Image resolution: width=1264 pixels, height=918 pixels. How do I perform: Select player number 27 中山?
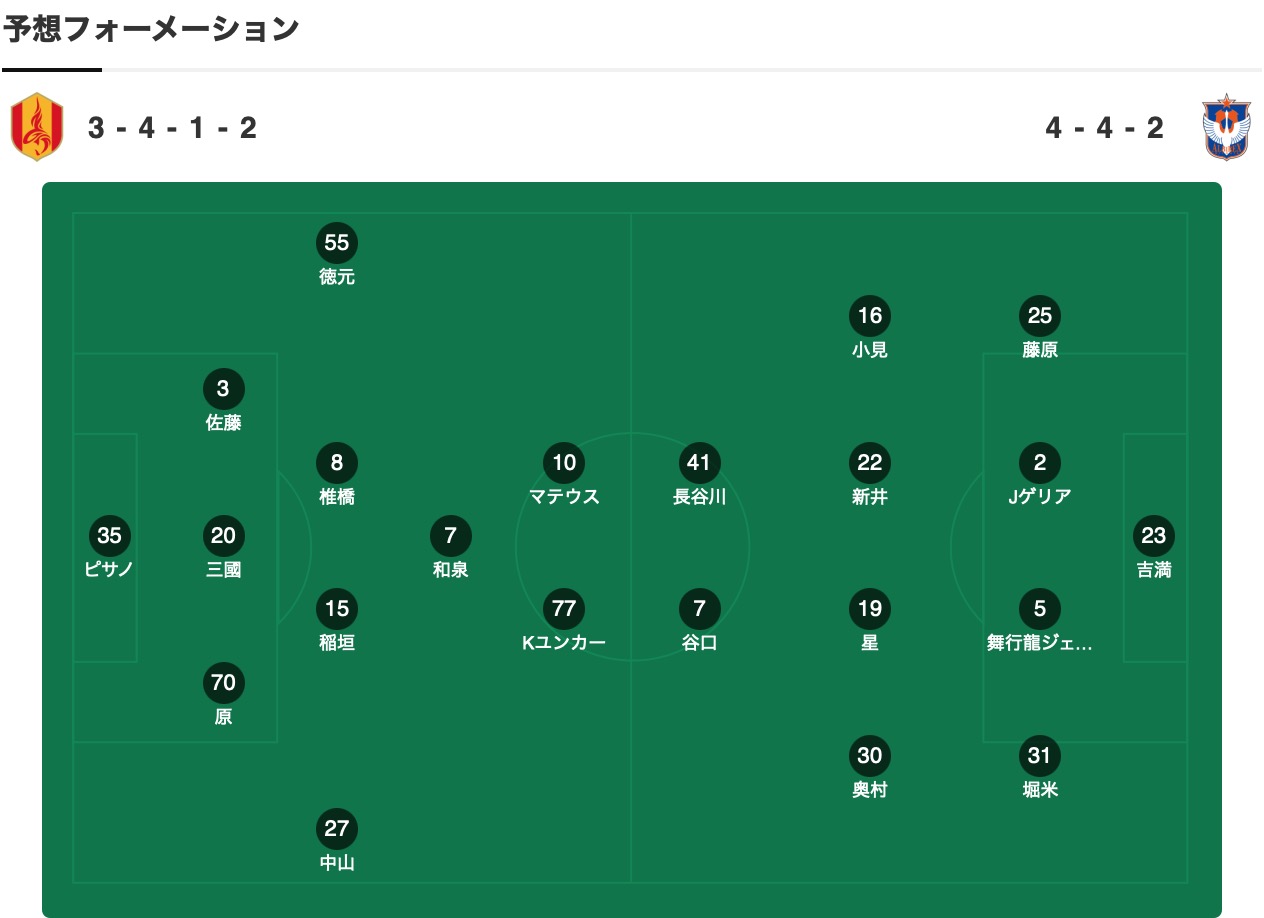337,842
